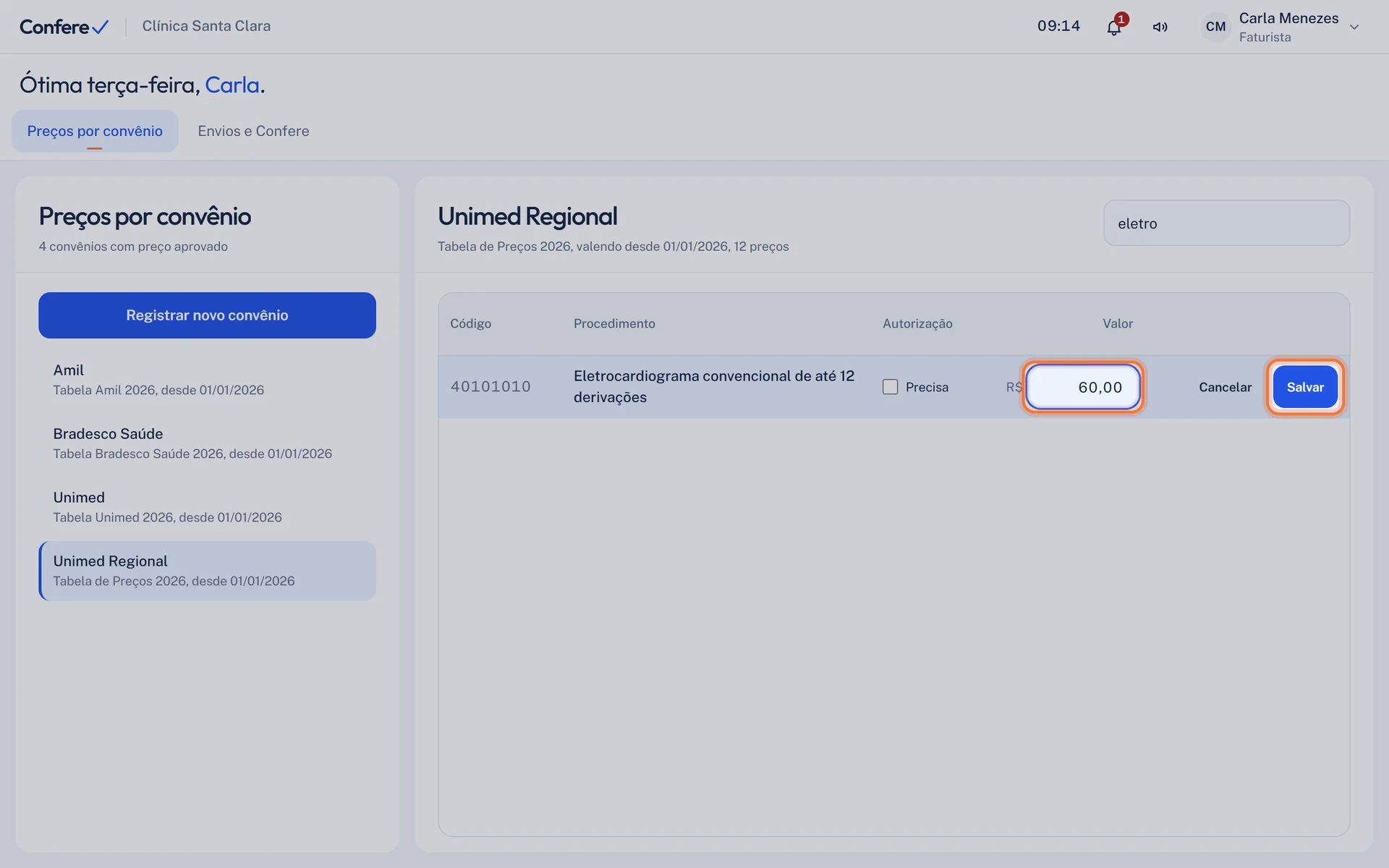1389x868 pixels.
Task: Click the Autorização column header
Action: coord(917,323)
